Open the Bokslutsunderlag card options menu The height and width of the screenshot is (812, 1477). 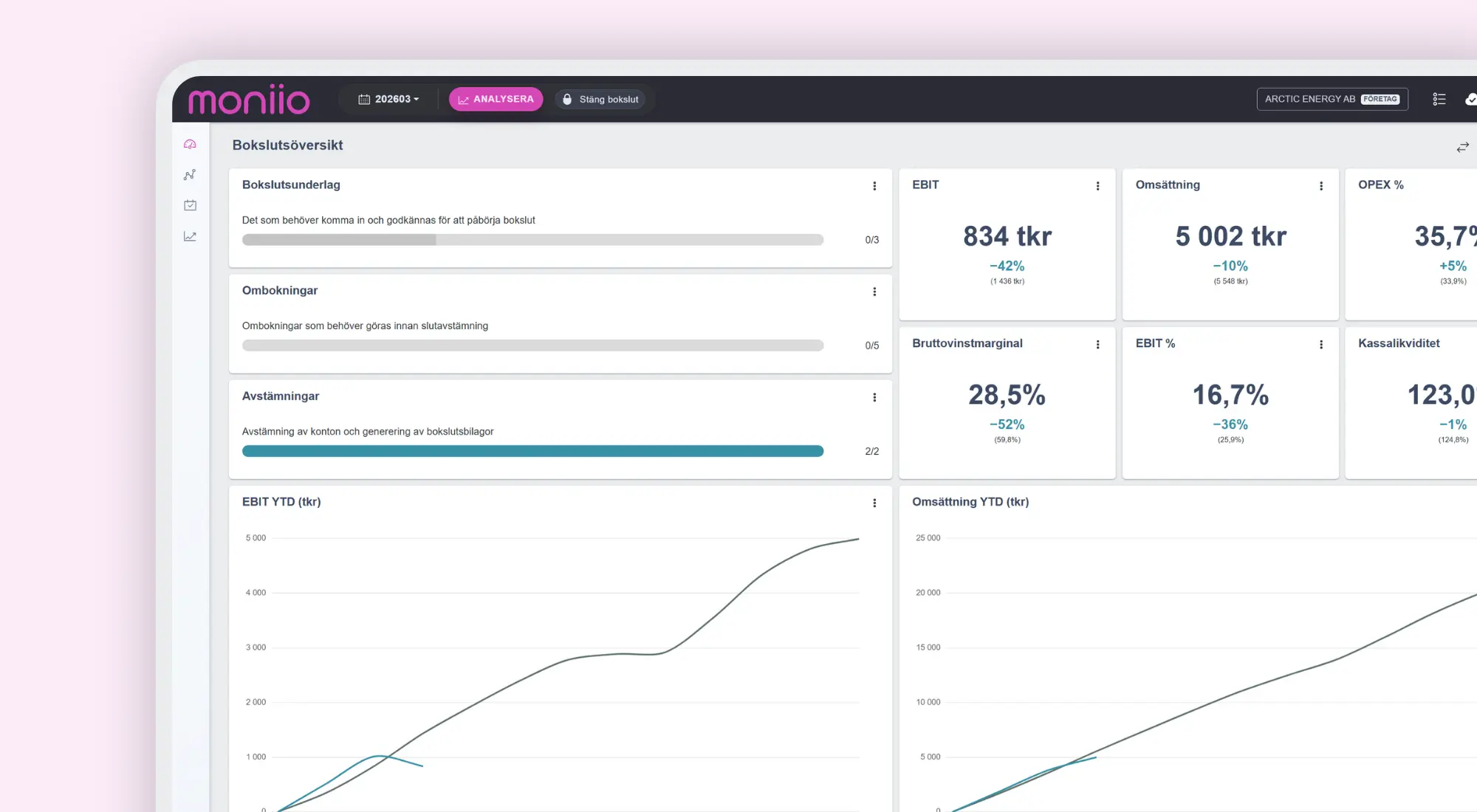874,186
